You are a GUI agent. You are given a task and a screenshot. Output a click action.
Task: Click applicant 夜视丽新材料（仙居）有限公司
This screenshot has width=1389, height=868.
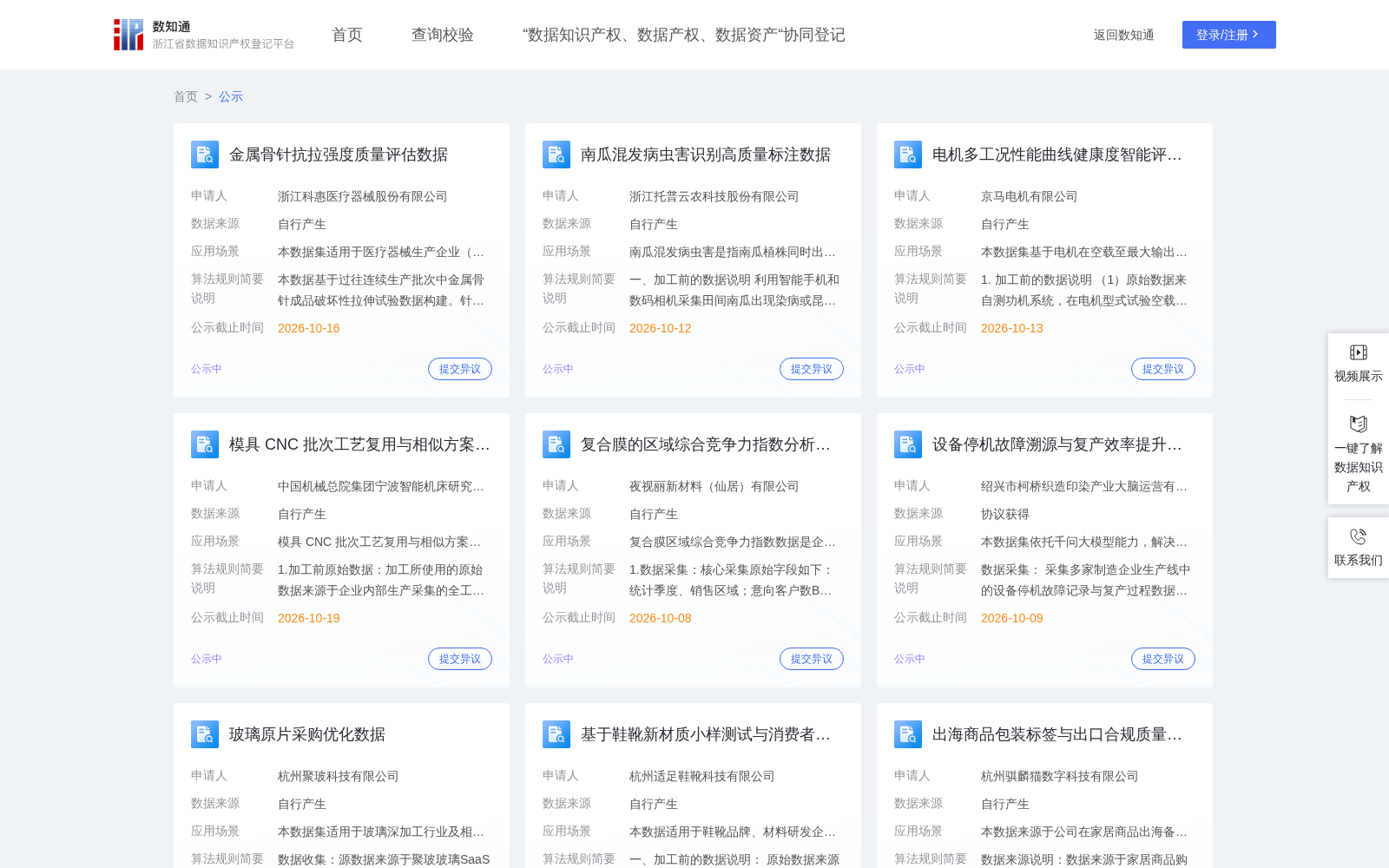pos(714,486)
